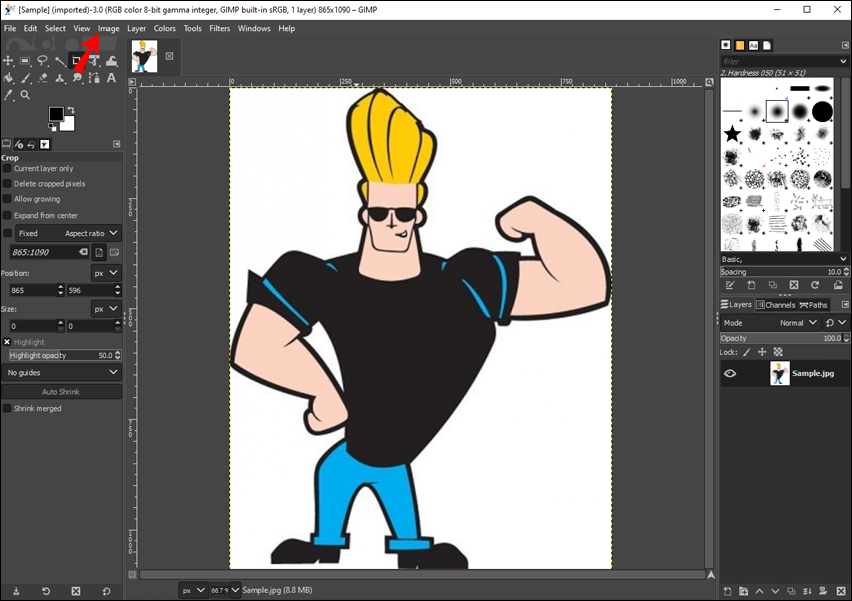This screenshot has width=852, height=601.
Task: Switch to the Channels tab
Action: [775, 305]
